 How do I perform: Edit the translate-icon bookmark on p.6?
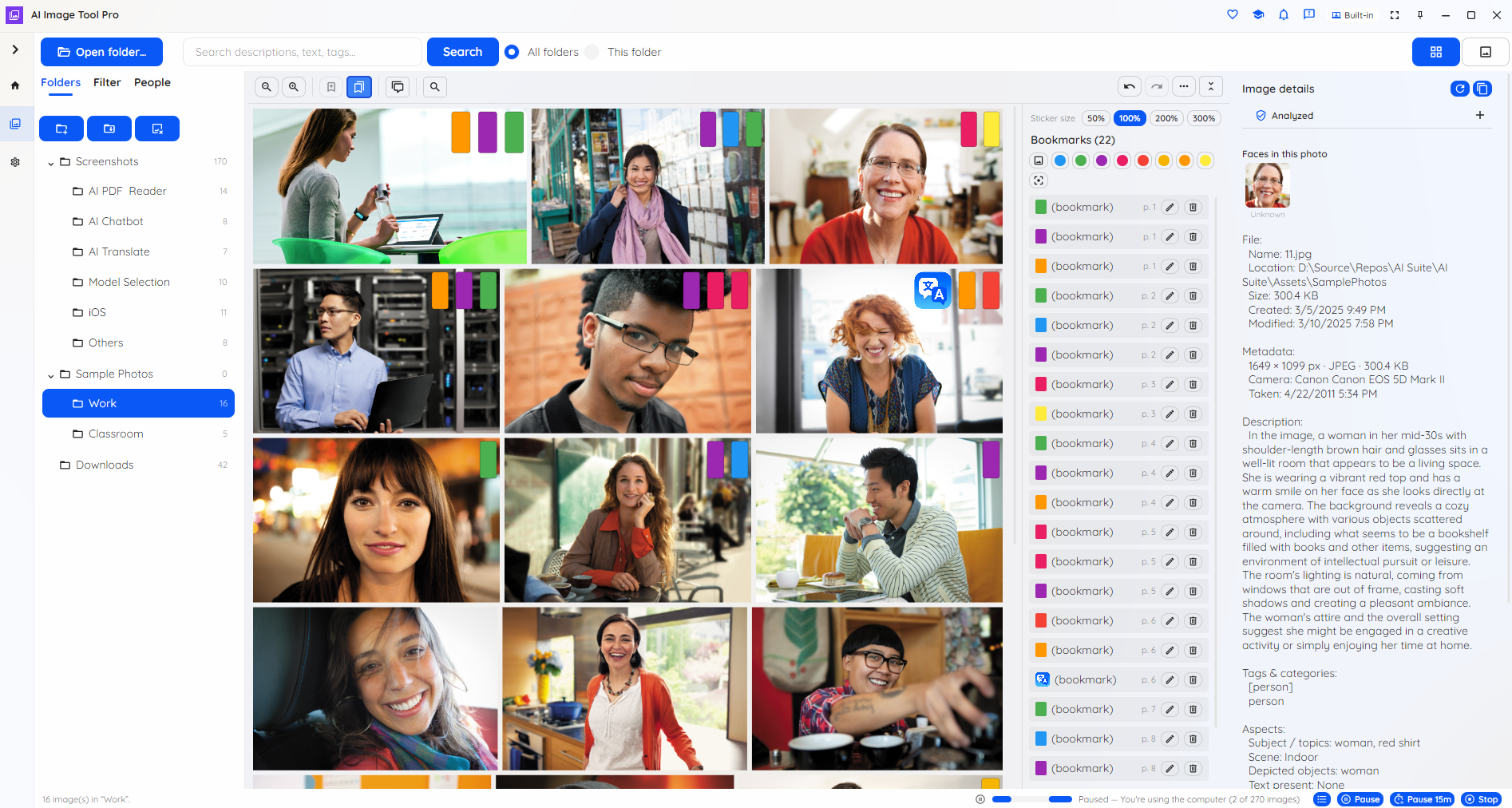(1170, 679)
